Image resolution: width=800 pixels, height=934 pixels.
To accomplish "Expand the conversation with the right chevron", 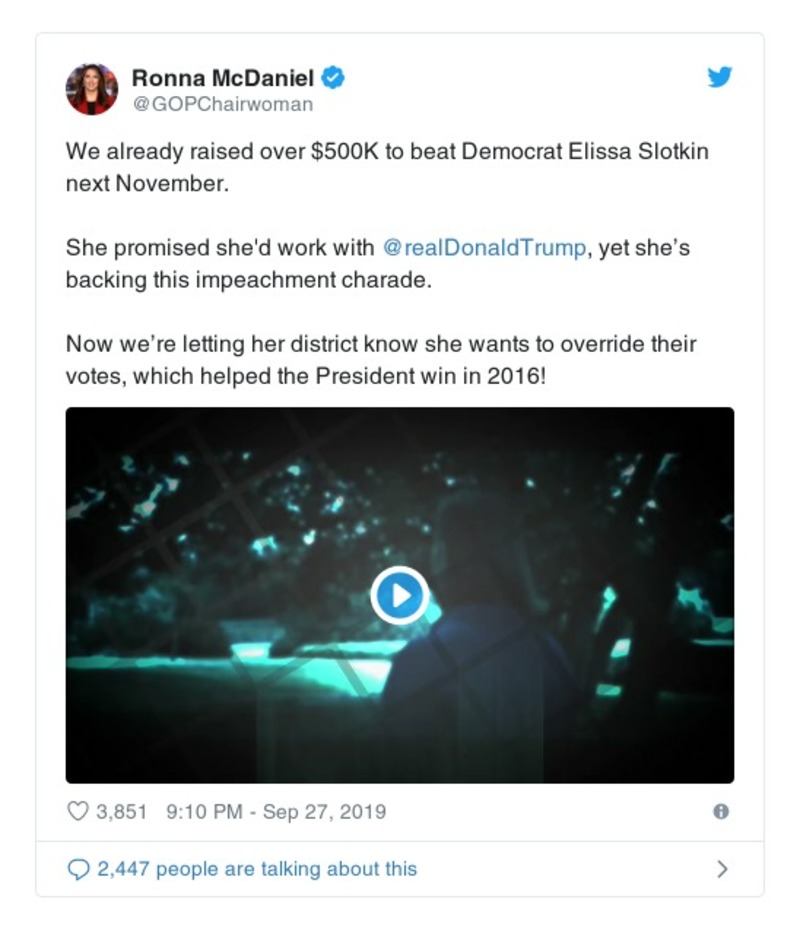I will pos(722,869).
